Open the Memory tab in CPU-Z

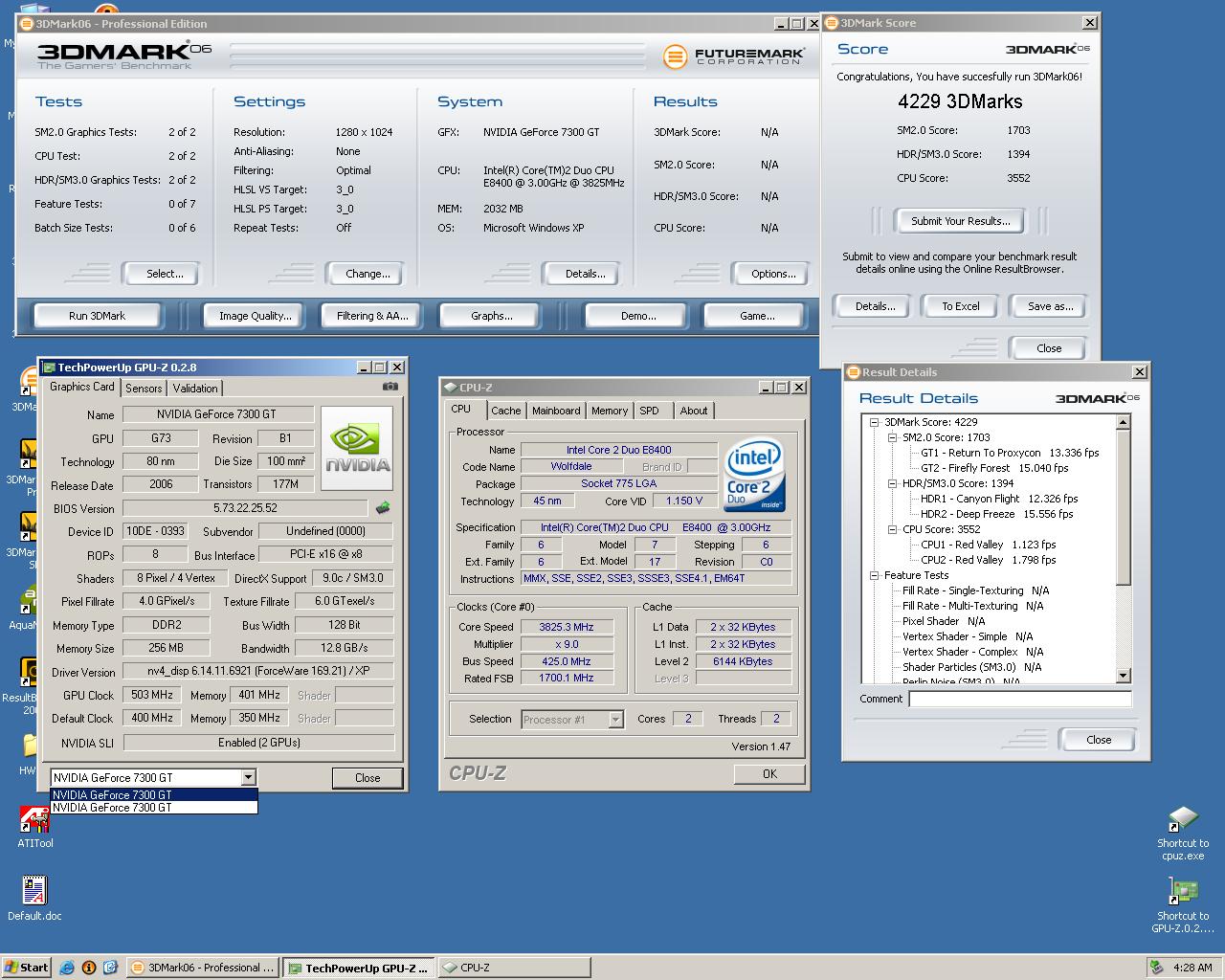click(x=610, y=411)
